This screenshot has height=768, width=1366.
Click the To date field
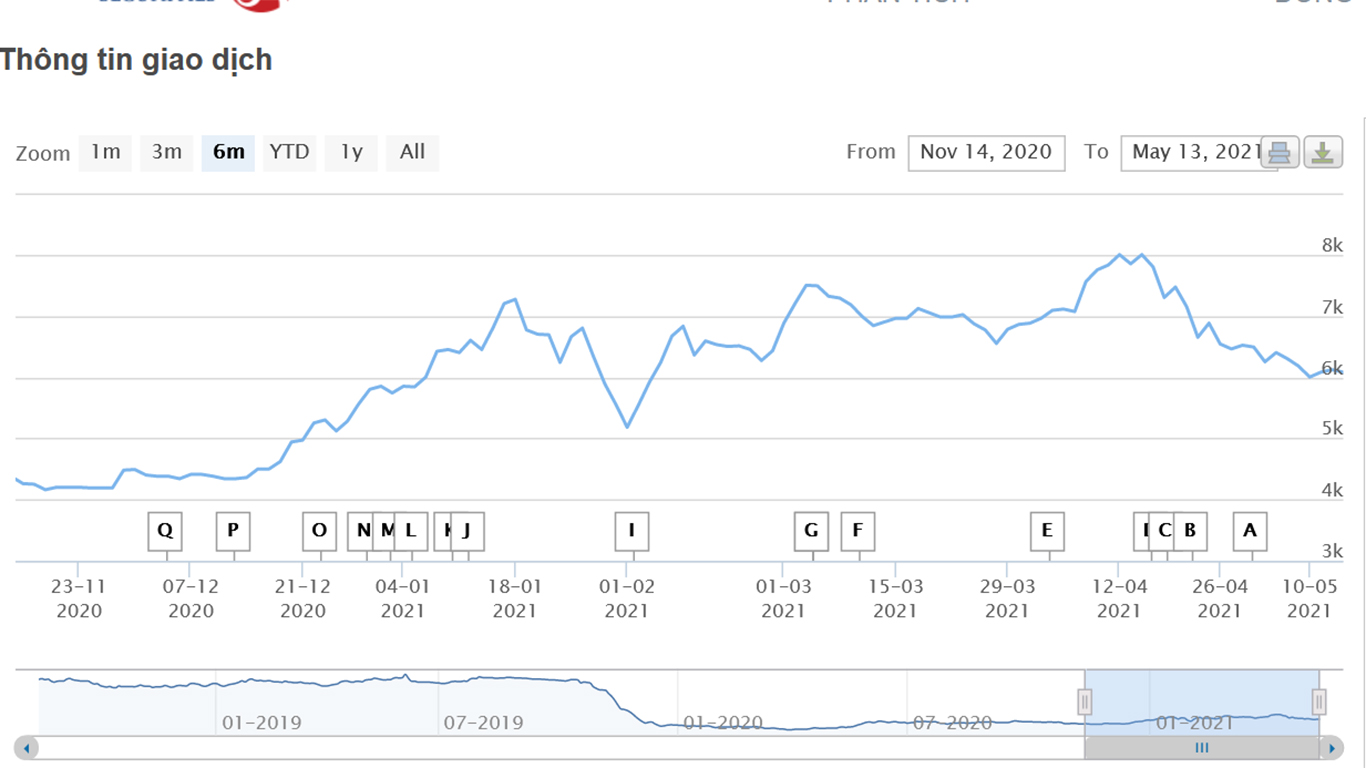click(x=1190, y=153)
